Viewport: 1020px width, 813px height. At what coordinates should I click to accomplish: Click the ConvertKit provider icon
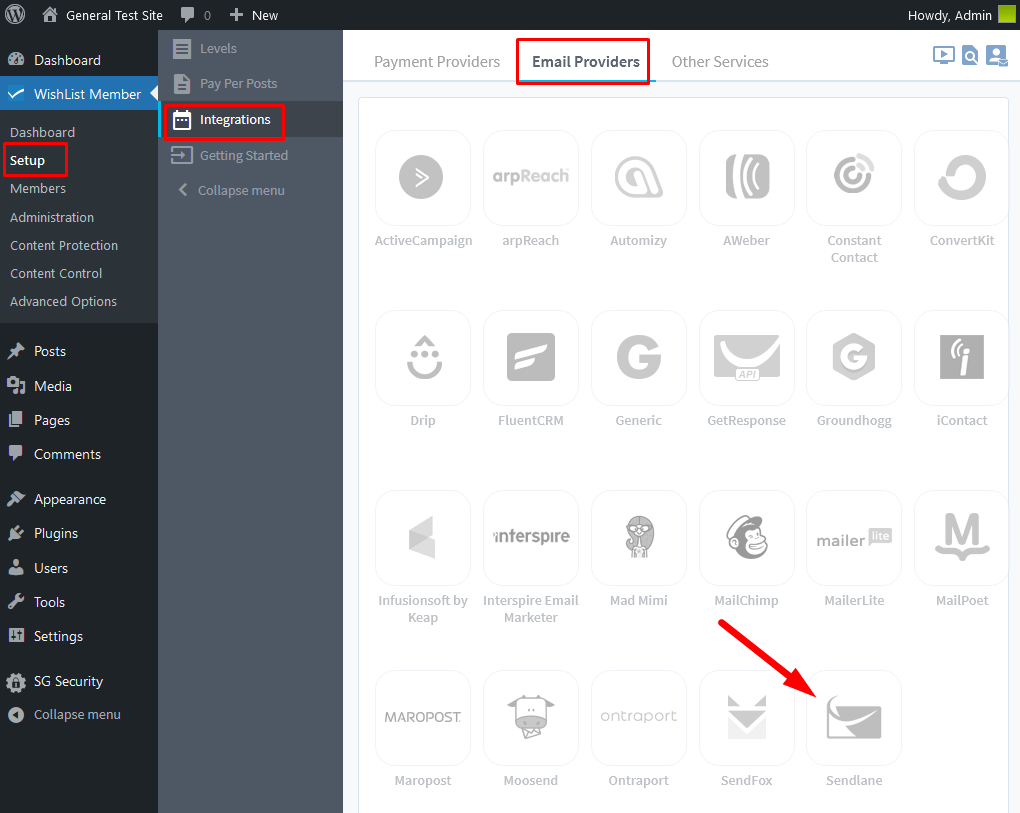[x=961, y=178]
